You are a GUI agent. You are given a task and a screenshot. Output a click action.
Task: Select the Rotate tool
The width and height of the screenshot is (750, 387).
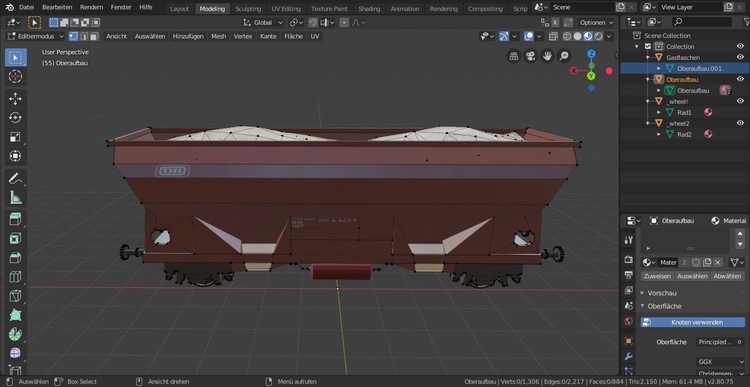point(16,118)
